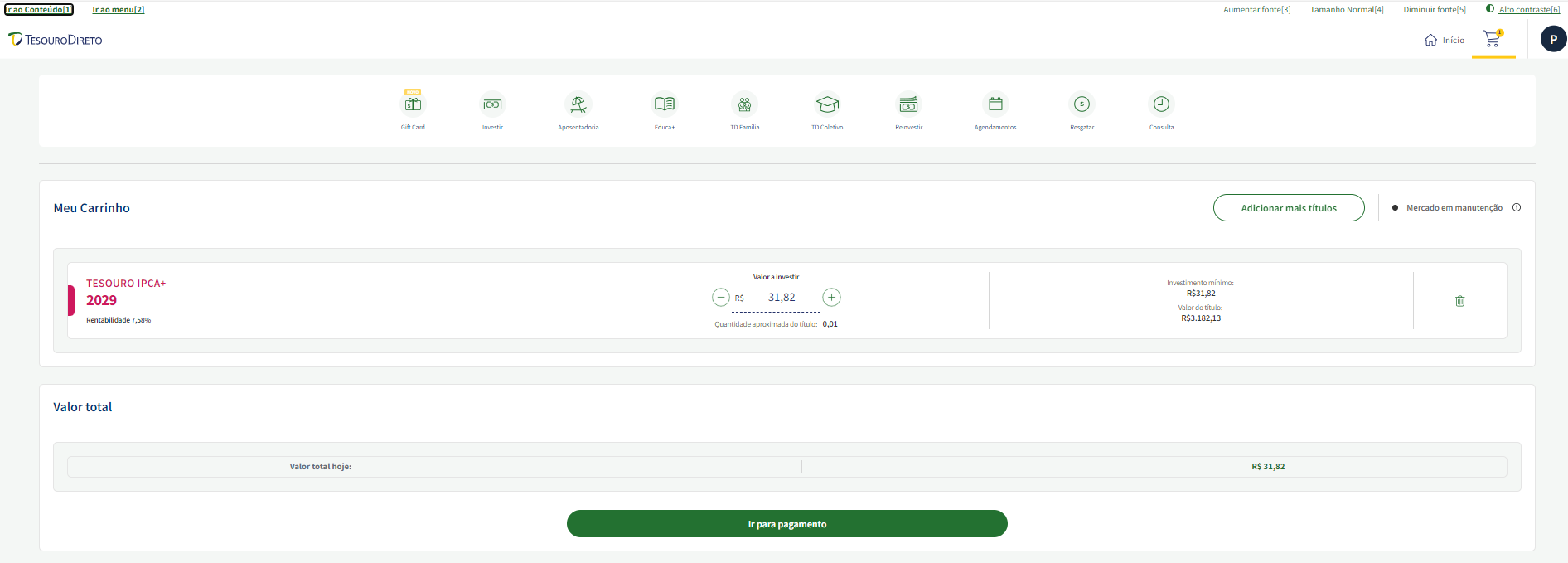Click Quantidade aproximada do título 0,01 text
The height and width of the screenshot is (563, 1568).
tap(776, 324)
